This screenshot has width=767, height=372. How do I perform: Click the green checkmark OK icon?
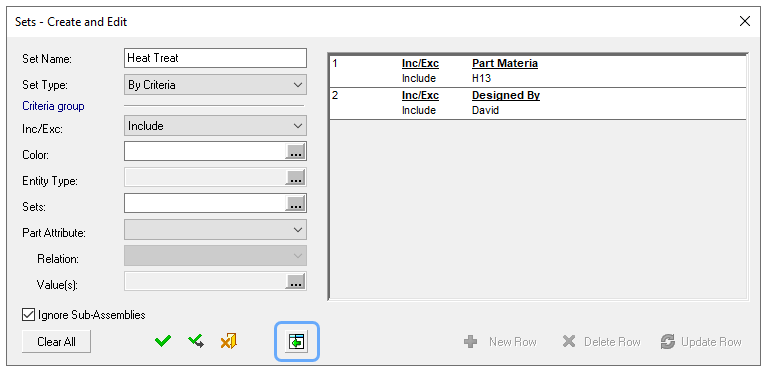(163, 341)
